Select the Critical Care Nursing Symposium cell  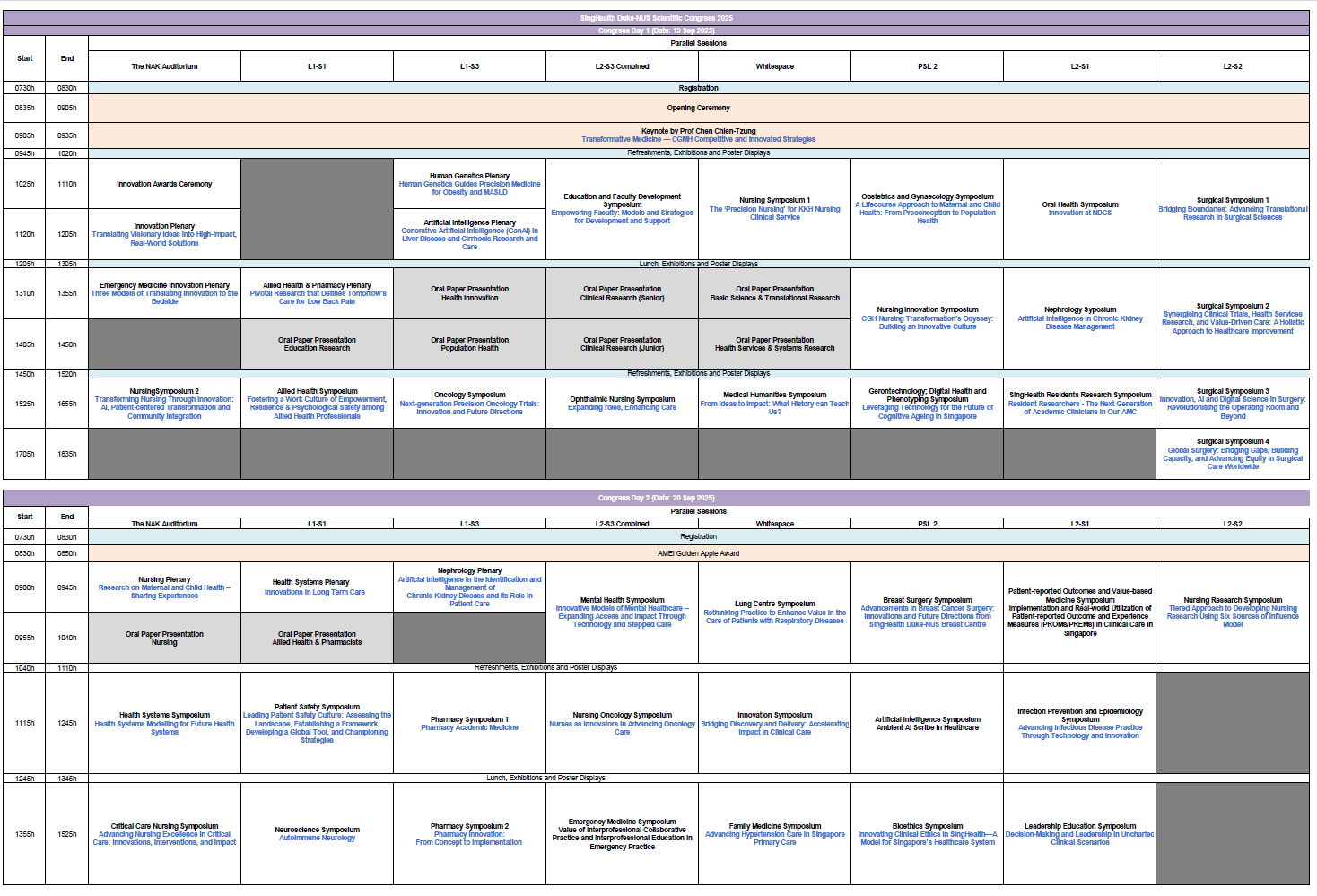coord(164,834)
